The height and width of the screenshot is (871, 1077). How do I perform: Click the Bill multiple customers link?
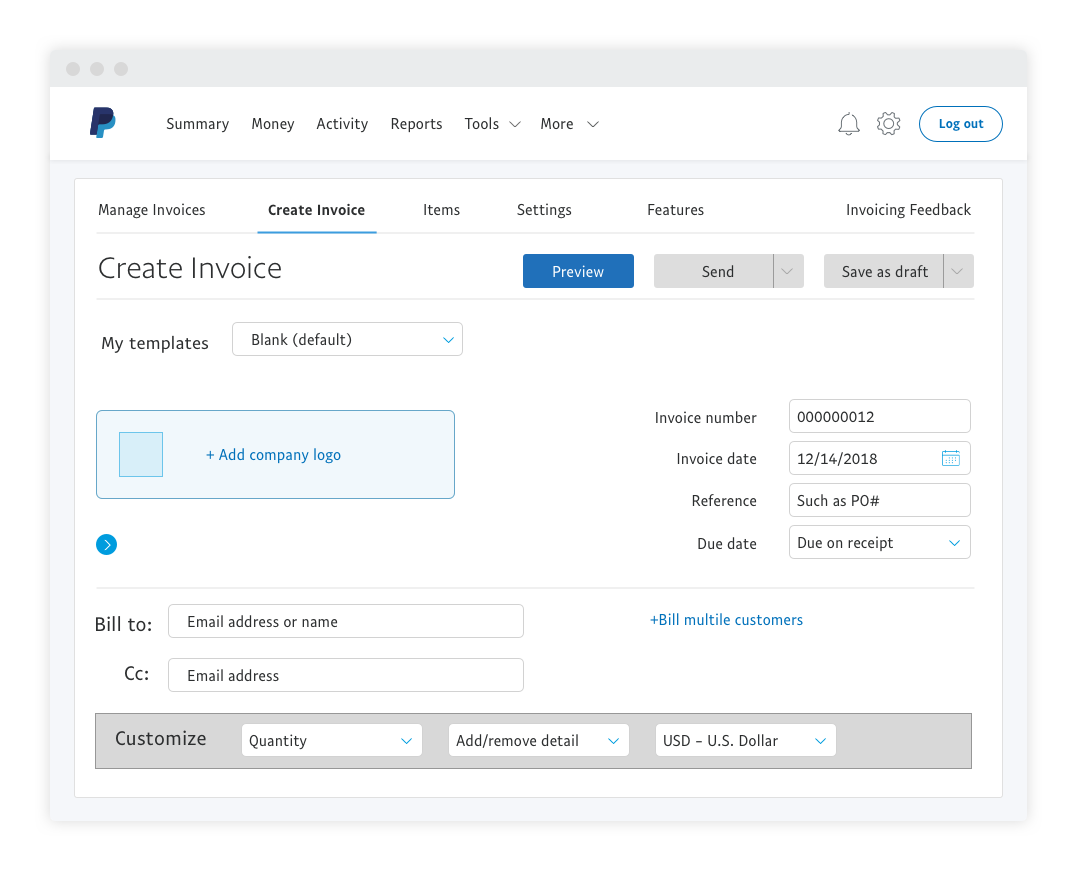click(x=726, y=620)
